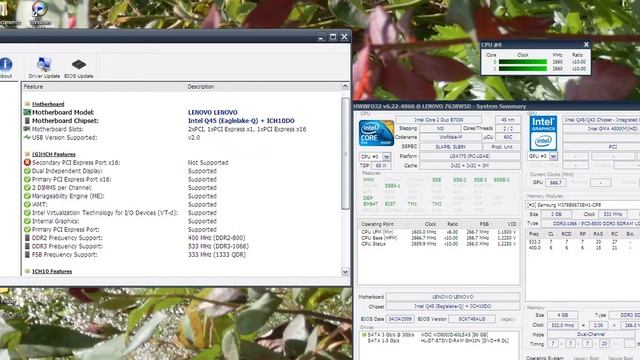The image size is (640, 360).
Task: Click the LGA775 Platform field
Action: (x=470, y=156)
